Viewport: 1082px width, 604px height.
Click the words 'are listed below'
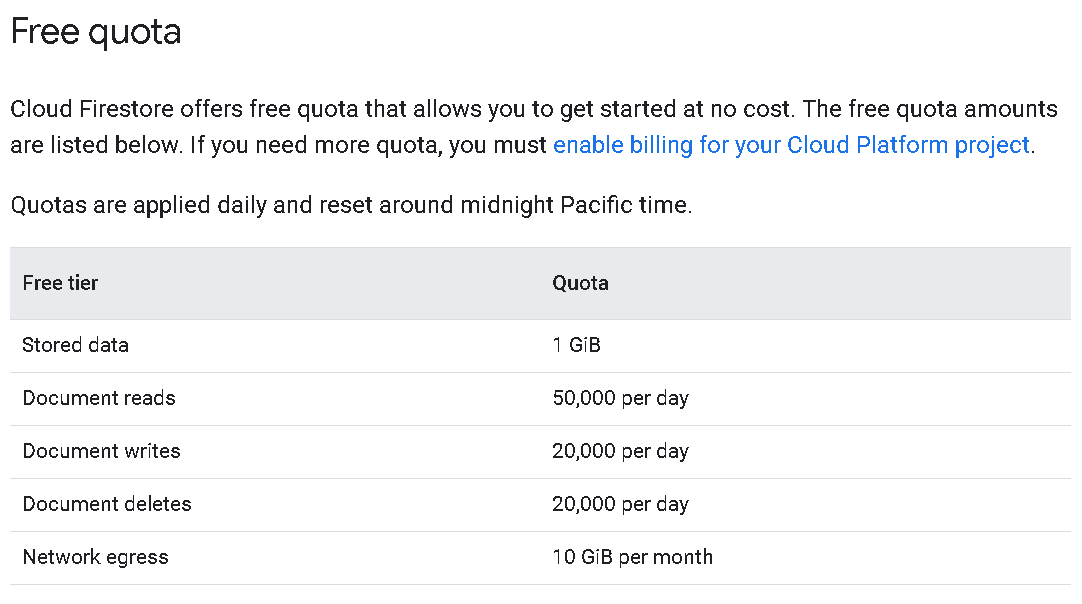pyautogui.click(x=95, y=145)
